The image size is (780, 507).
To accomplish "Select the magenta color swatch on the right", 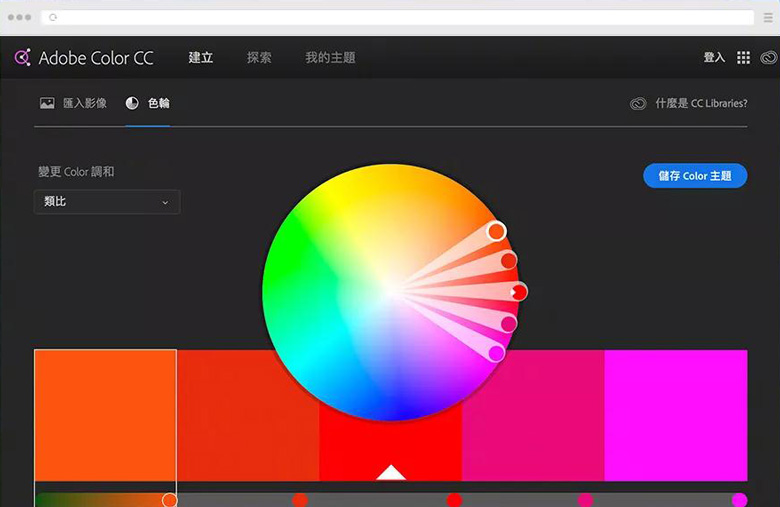I will 676,415.
